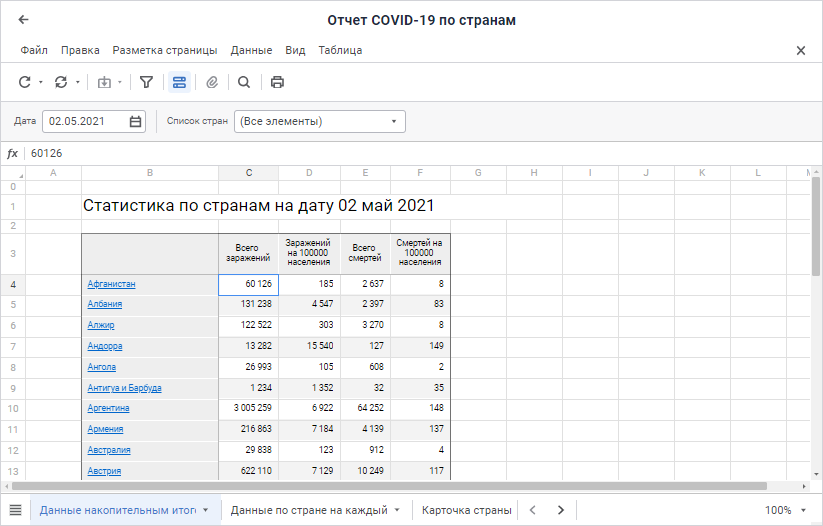Image resolution: width=823 pixels, height=526 pixels.
Task: Click the formula bar value 60126
Action: 47,153
